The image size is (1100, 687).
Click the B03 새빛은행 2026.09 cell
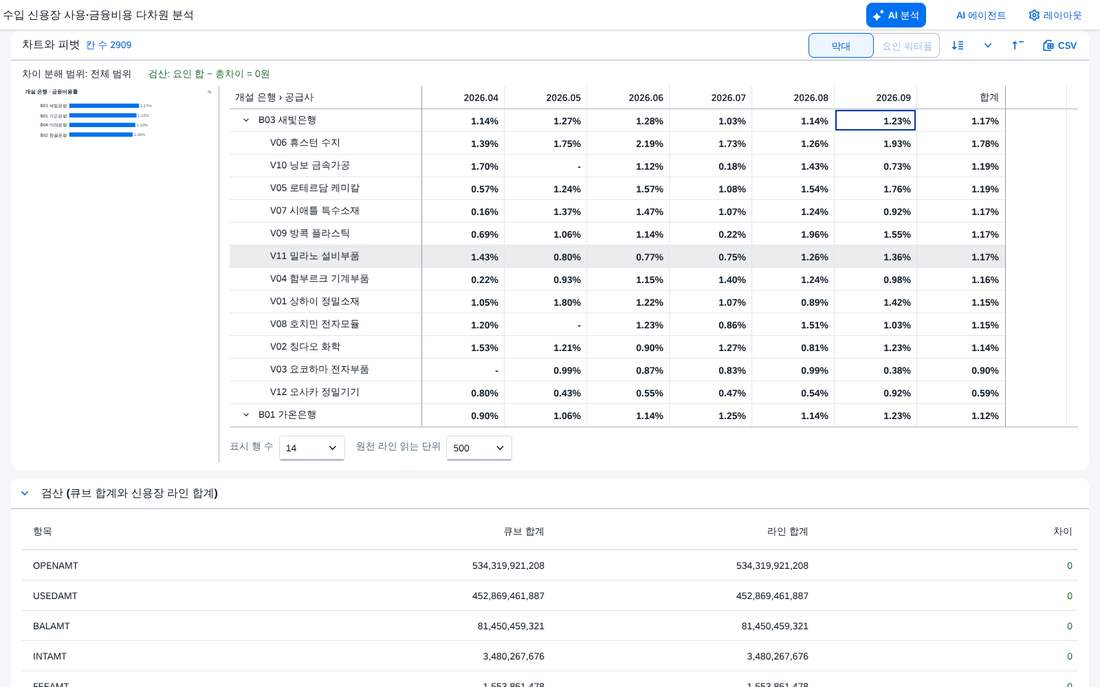(876, 121)
